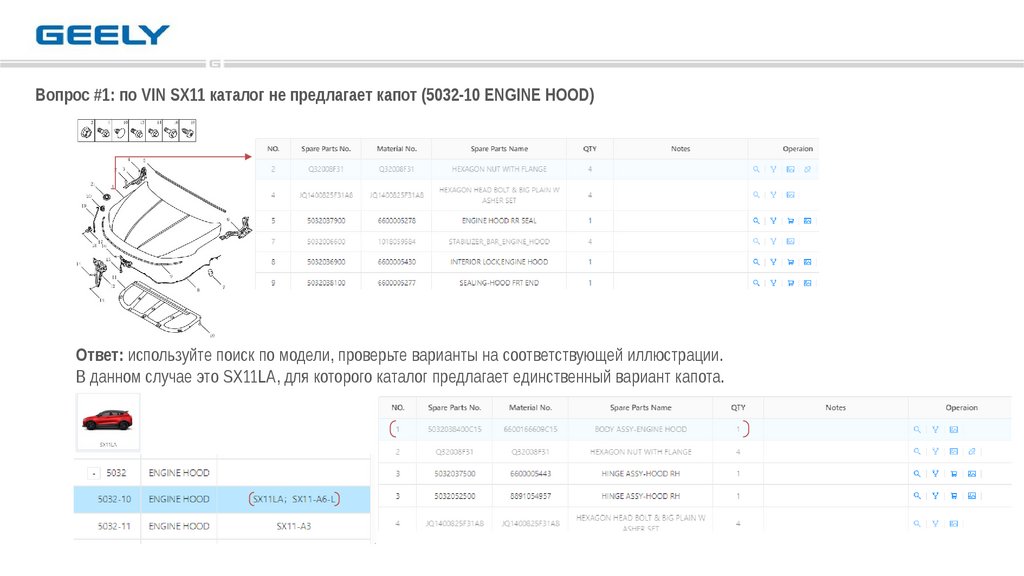Search icon in lower JQ1400825F31A8 bolt row

click(917, 523)
